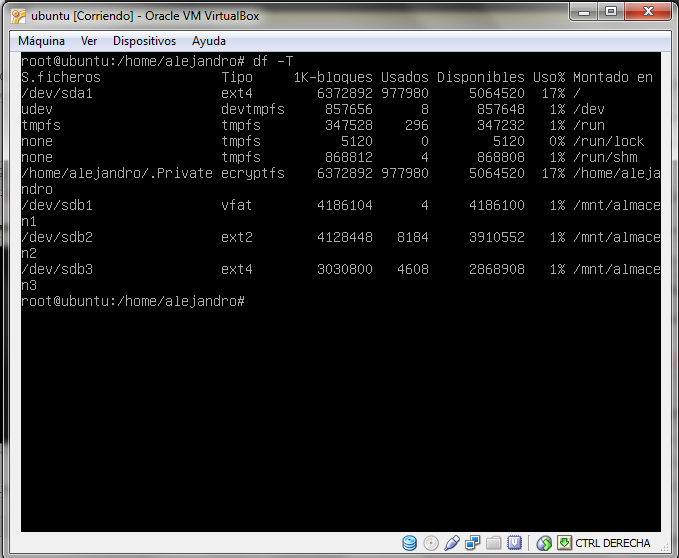This screenshot has height=558, width=679.
Task: Click the CTRL DERECHA host key label
Action: click(613, 543)
